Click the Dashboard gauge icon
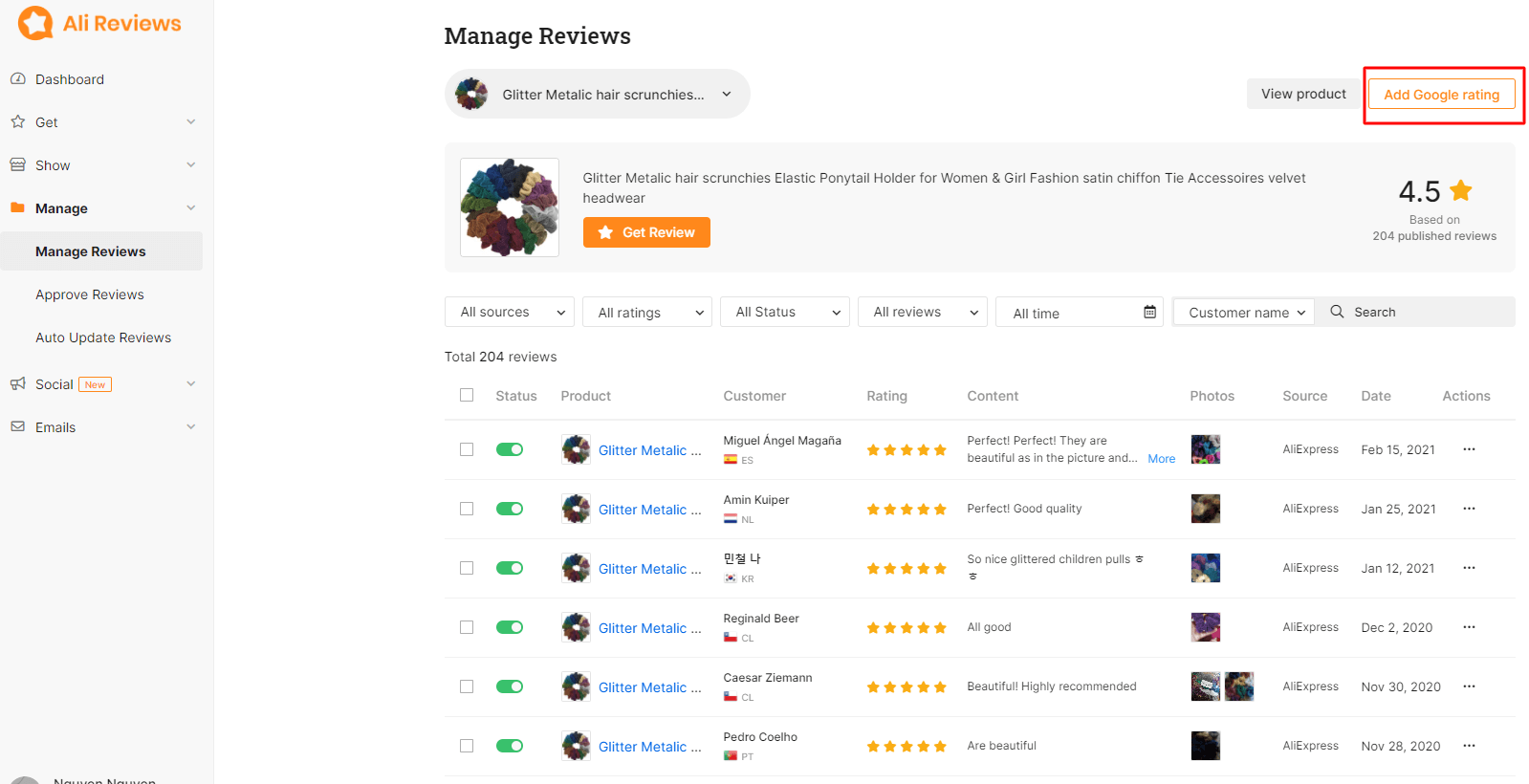The width and height of the screenshot is (1529, 784). [x=17, y=78]
